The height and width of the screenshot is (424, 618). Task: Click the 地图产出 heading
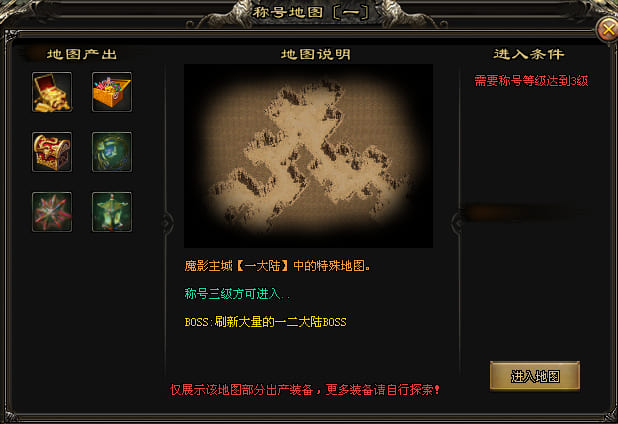pyautogui.click(x=82, y=54)
